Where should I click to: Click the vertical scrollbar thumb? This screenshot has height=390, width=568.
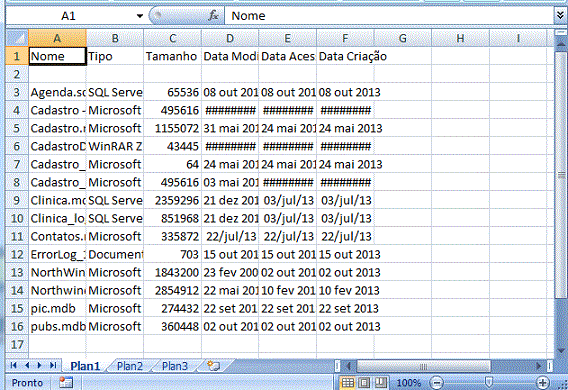pos(560,175)
